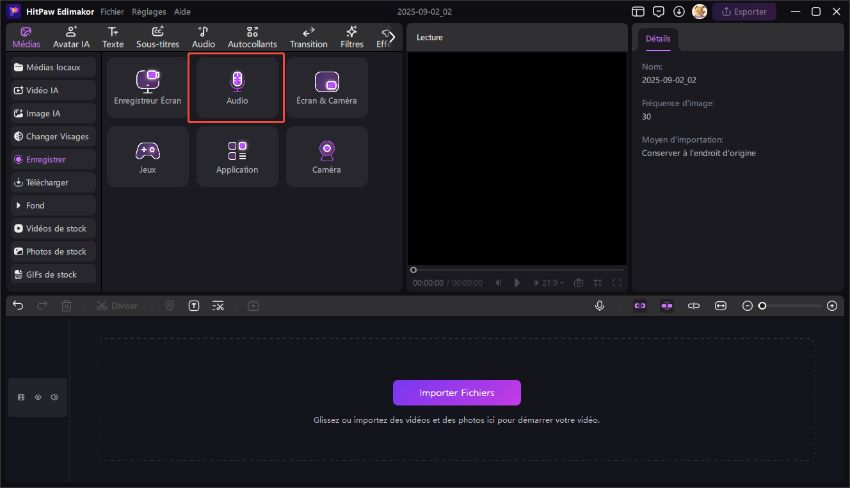Switch to Transition tab
The height and width of the screenshot is (488, 850).
[x=308, y=37]
